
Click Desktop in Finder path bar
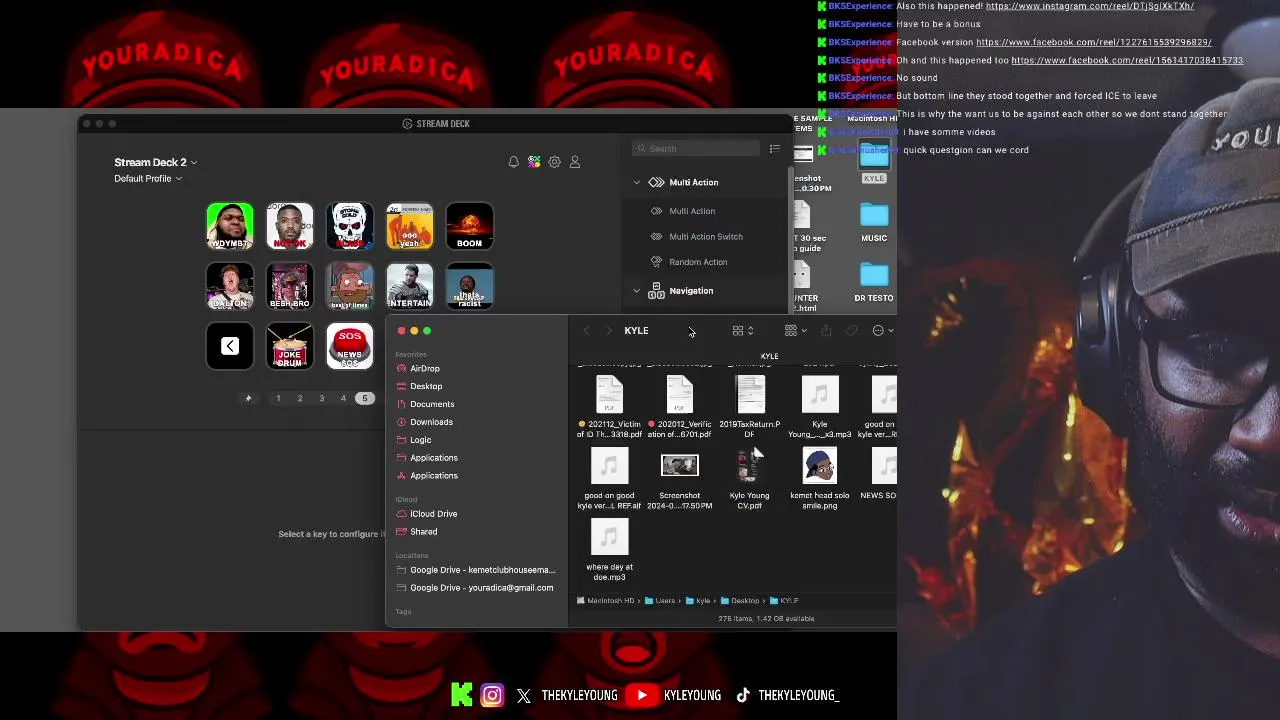[x=740, y=601]
